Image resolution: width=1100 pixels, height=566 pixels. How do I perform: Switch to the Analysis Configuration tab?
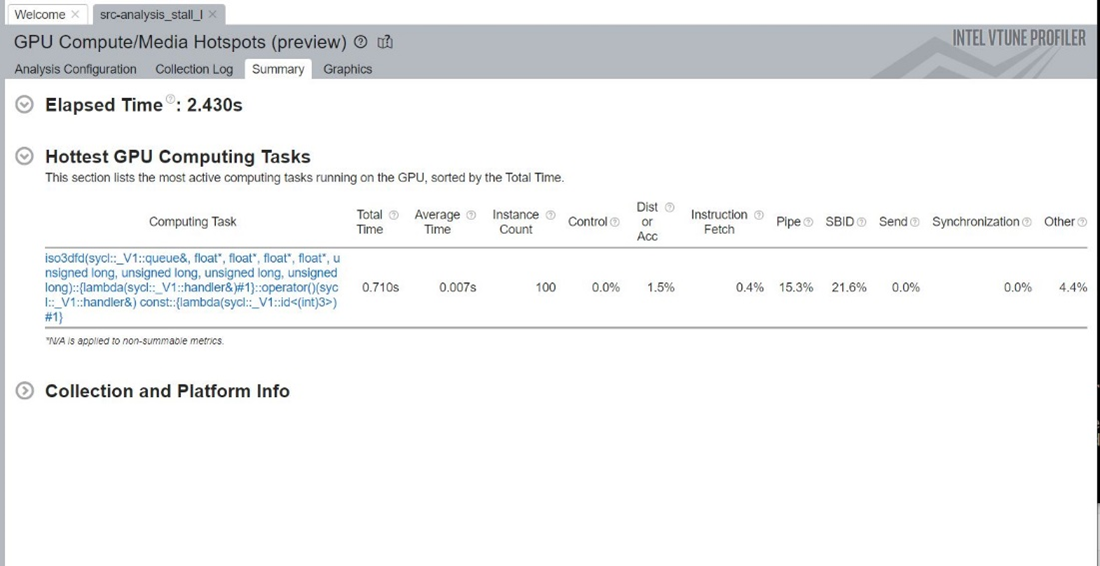point(75,69)
